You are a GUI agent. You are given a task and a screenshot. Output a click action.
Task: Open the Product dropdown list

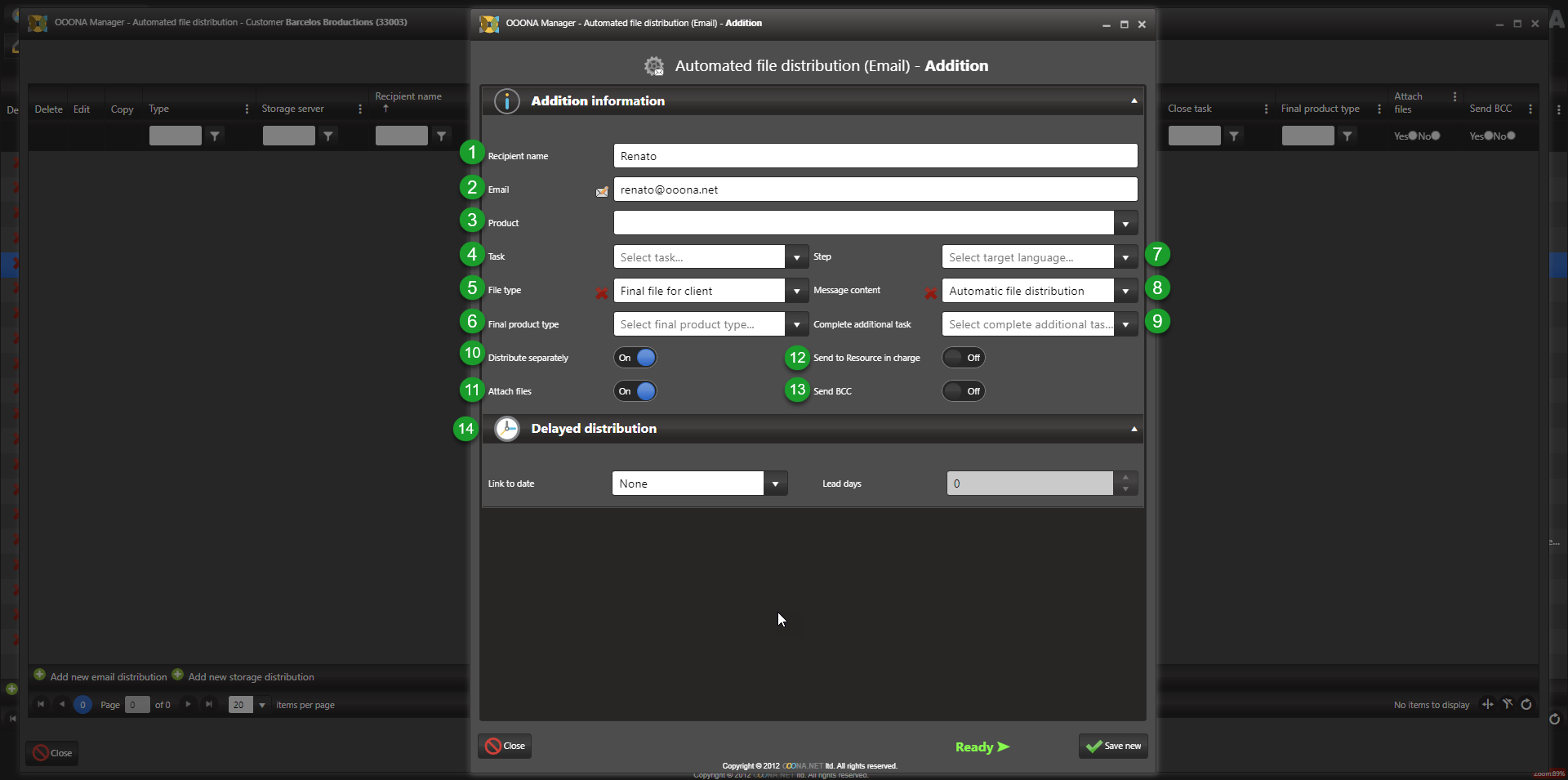click(x=1125, y=223)
